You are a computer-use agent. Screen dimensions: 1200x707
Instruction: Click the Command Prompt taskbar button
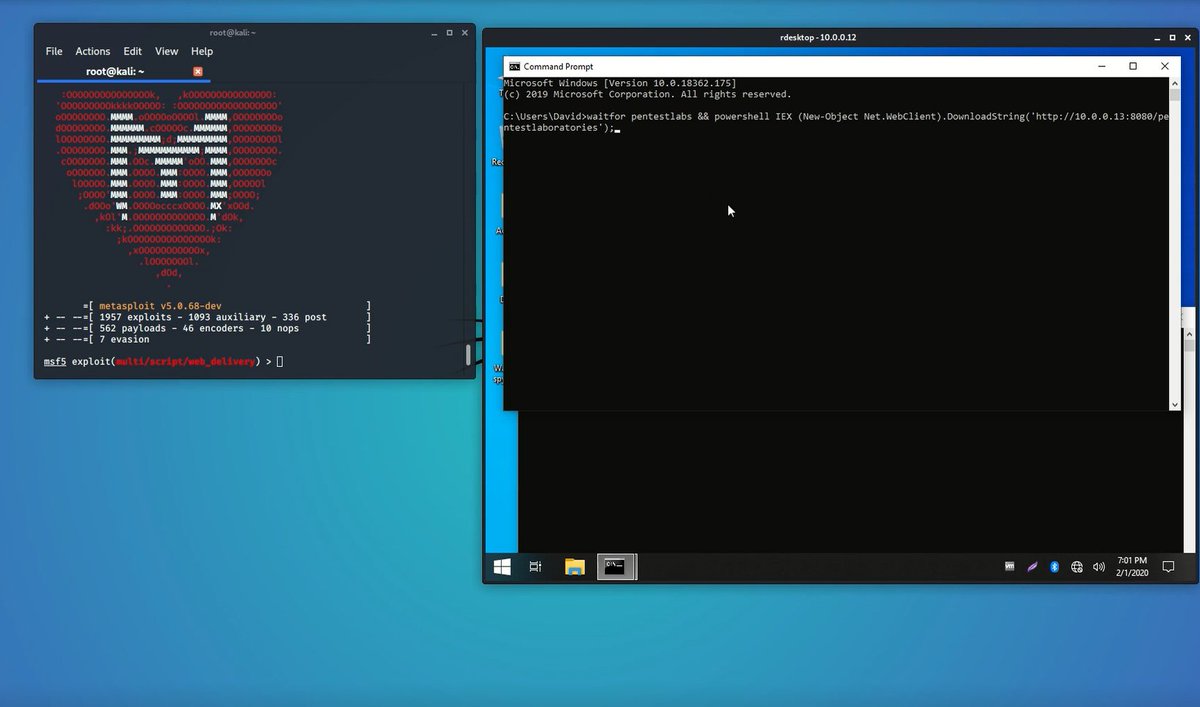(x=616, y=567)
